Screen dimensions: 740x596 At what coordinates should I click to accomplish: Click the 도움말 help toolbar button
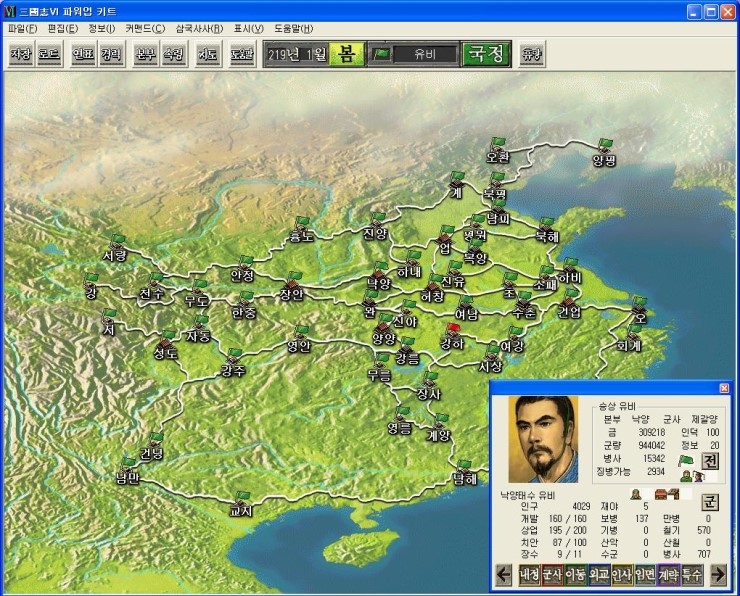pyautogui.click(x=242, y=54)
